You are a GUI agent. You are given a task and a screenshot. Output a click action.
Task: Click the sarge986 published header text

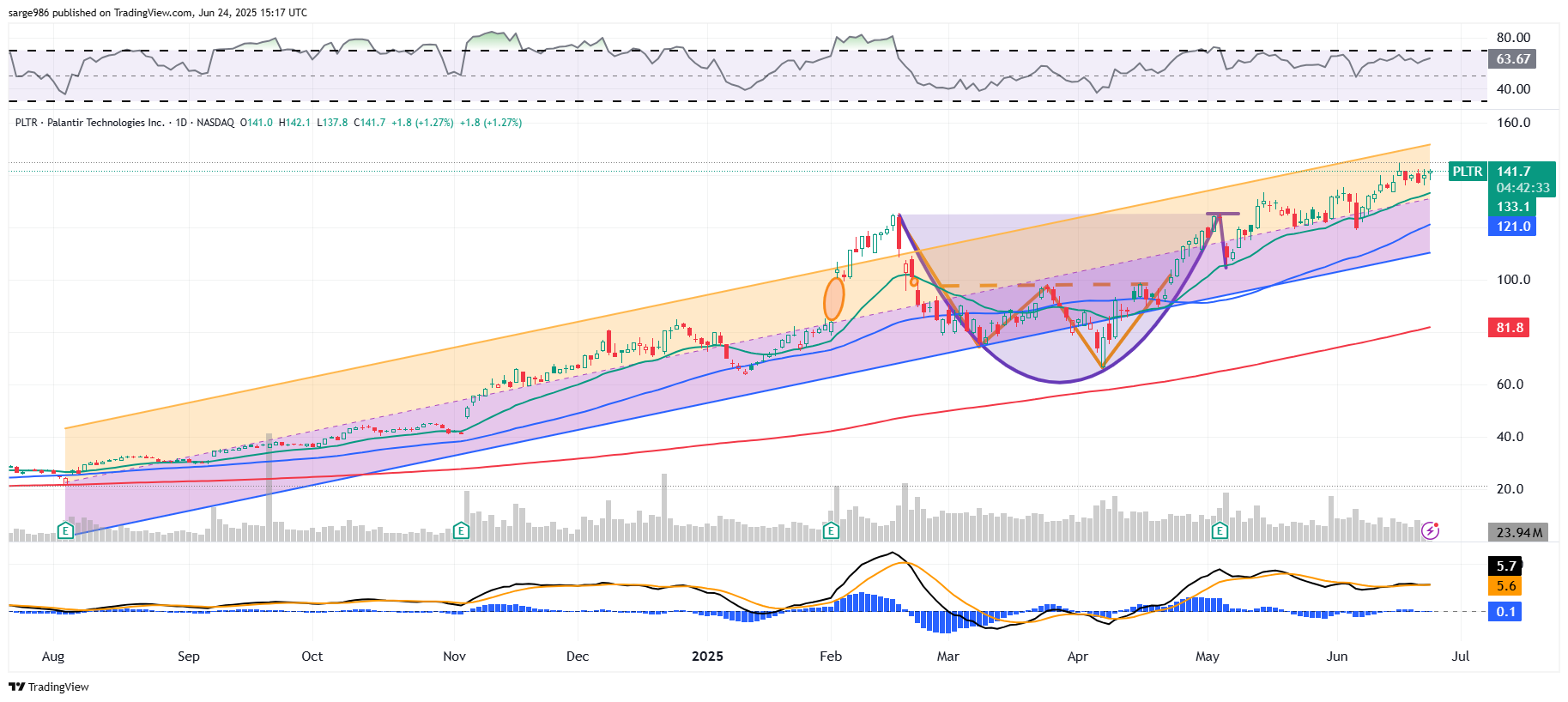pyautogui.click(x=157, y=13)
